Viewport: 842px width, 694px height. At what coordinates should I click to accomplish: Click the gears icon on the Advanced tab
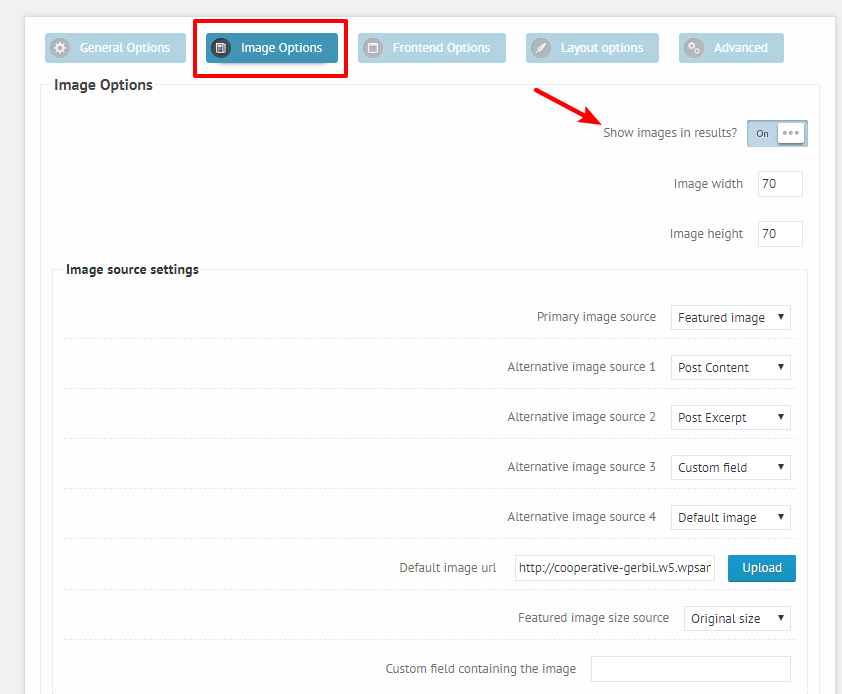694,47
